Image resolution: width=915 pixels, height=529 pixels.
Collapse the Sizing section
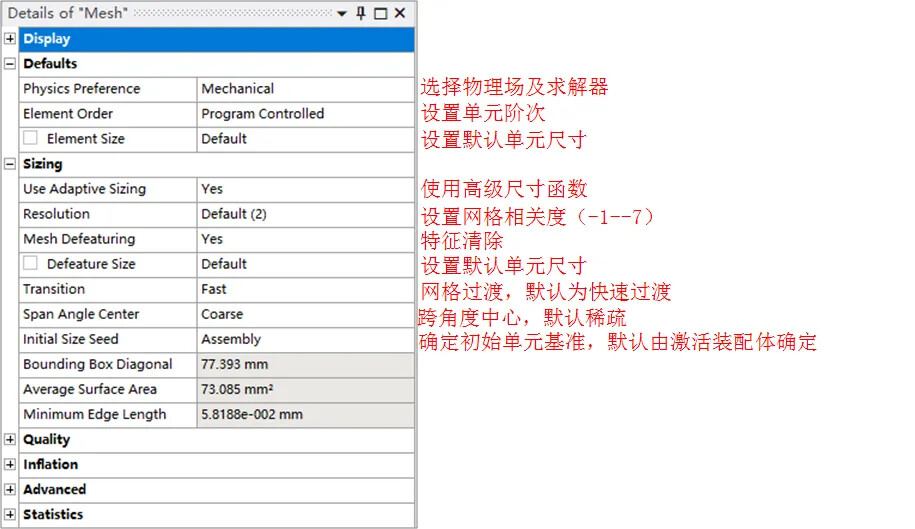point(10,164)
